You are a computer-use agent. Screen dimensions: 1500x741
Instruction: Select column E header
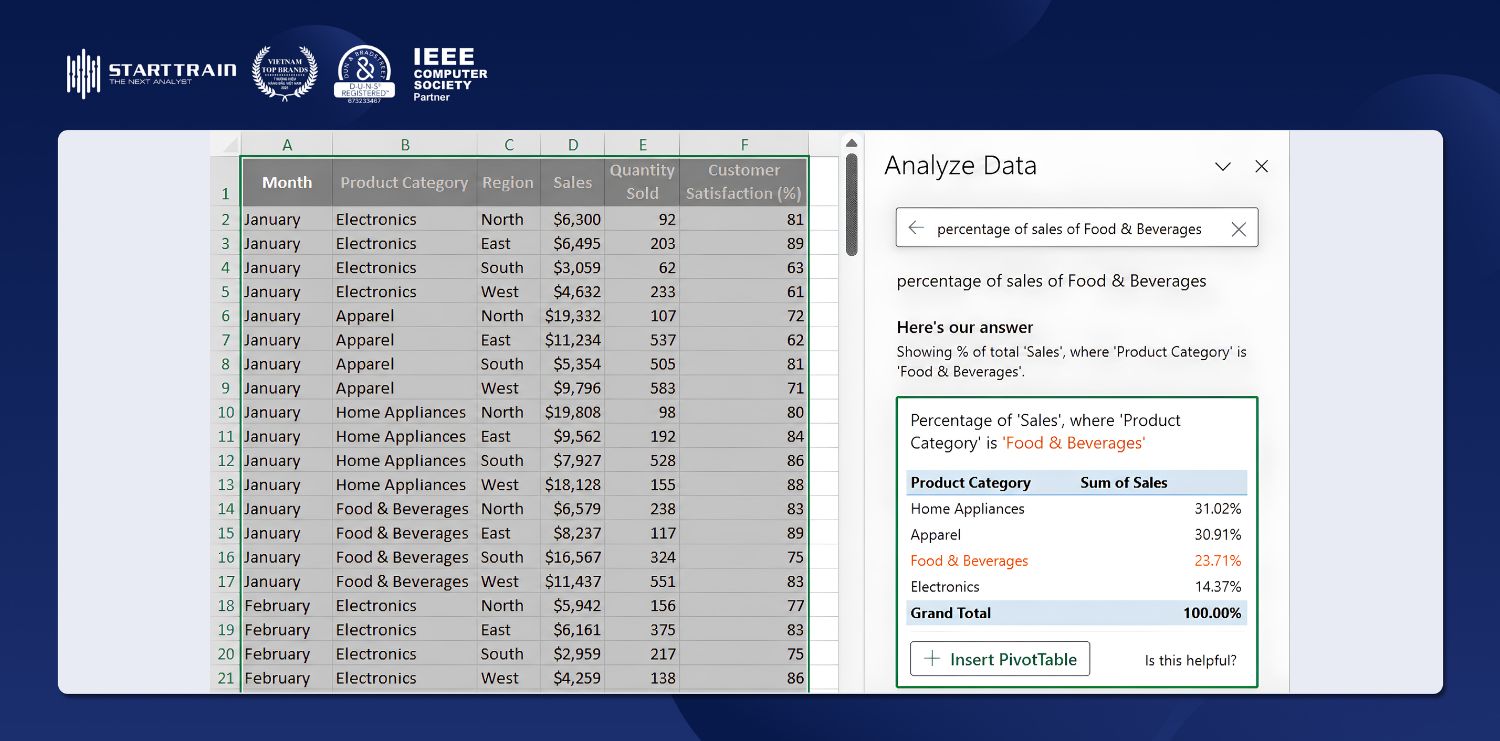(642, 145)
